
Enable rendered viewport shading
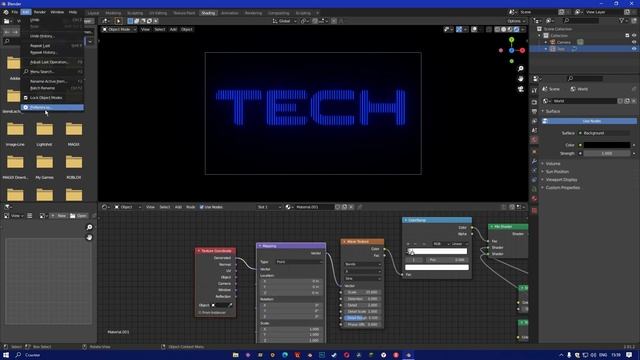click(516, 29)
